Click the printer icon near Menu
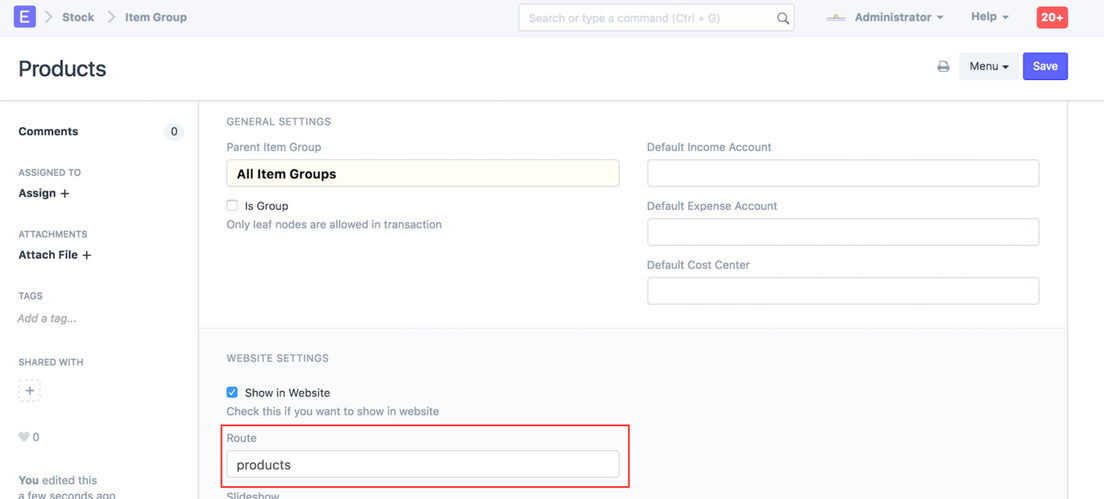The height and width of the screenshot is (499, 1104). point(943,66)
